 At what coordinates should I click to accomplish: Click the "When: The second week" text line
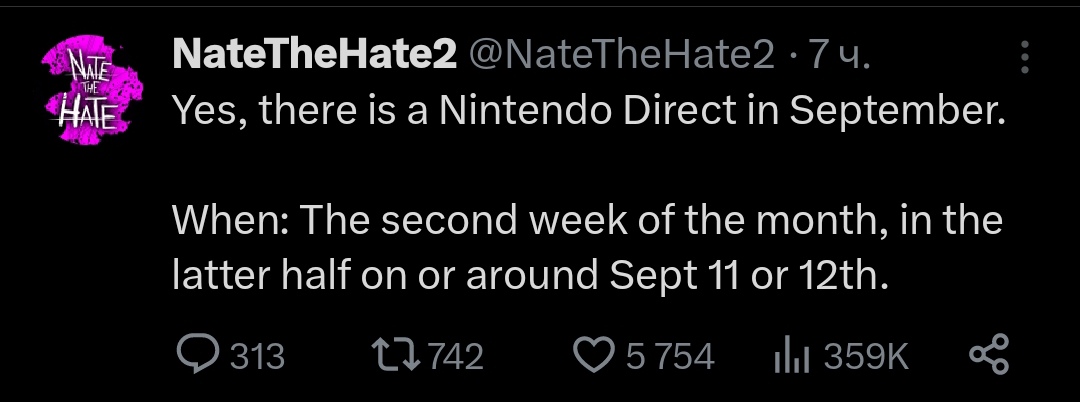pos(588,221)
